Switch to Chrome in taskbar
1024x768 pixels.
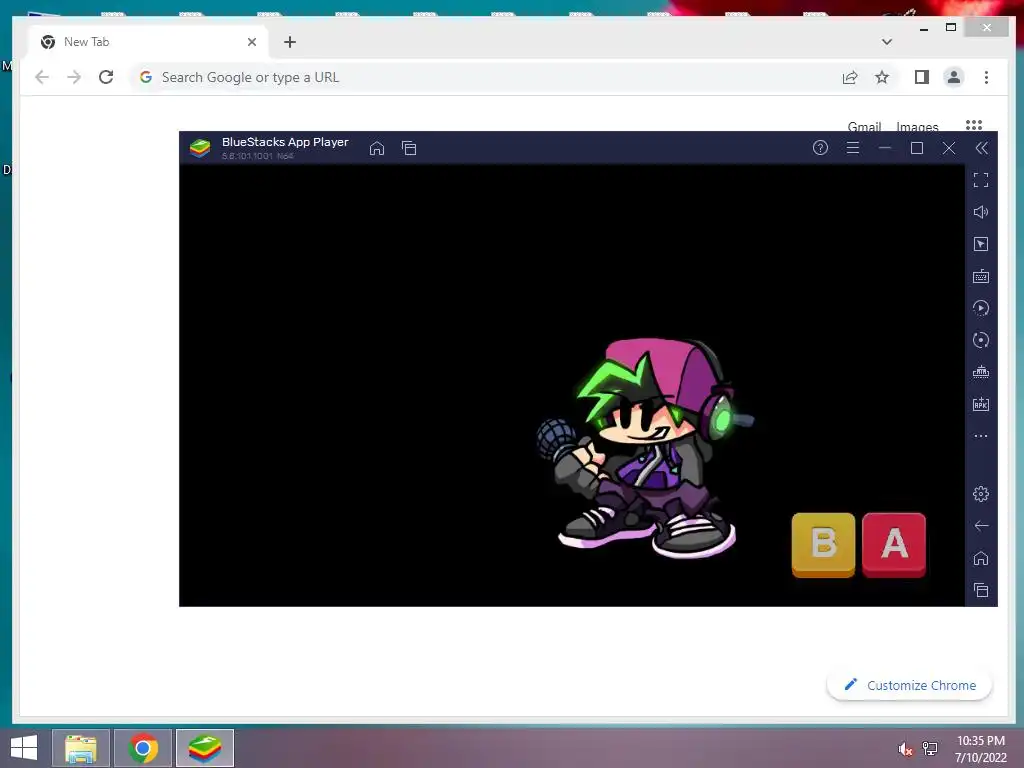(143, 748)
